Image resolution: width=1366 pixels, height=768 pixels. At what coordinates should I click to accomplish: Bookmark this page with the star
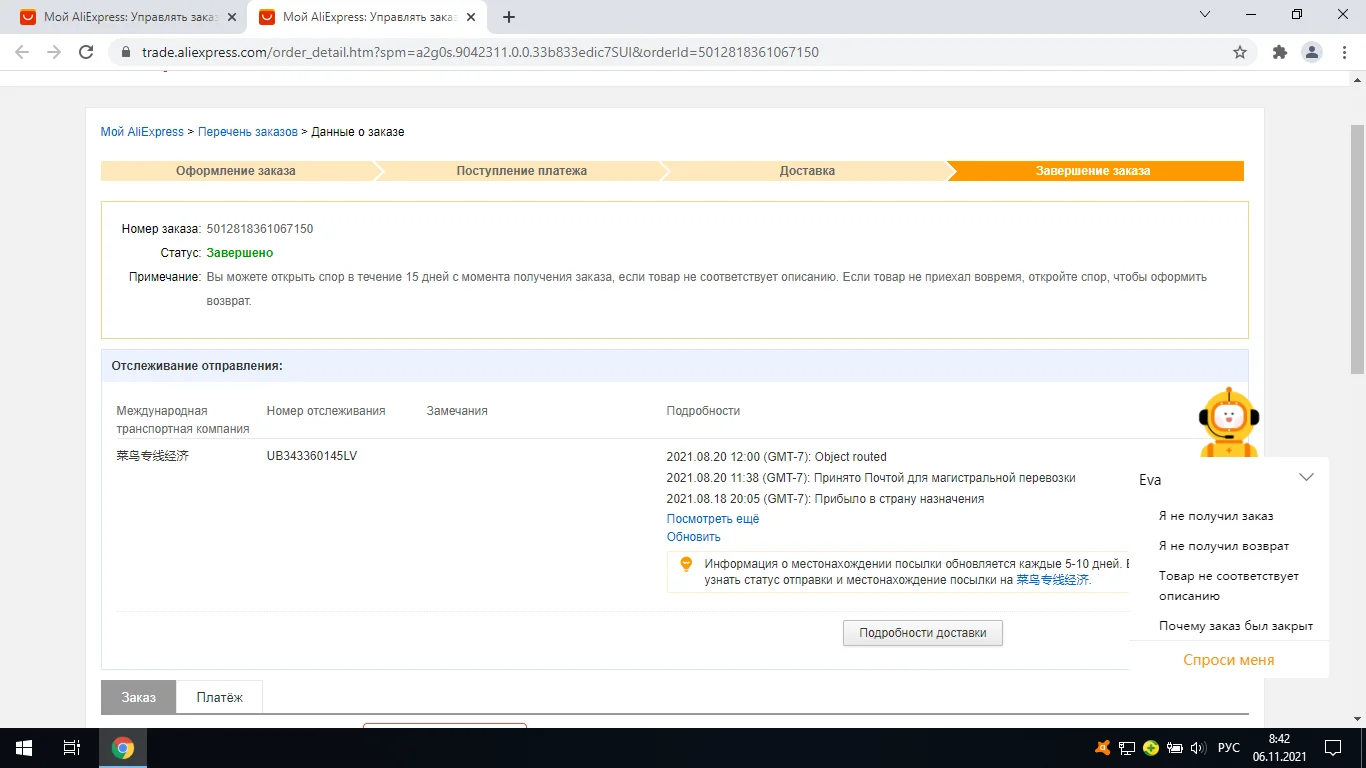[x=1240, y=52]
